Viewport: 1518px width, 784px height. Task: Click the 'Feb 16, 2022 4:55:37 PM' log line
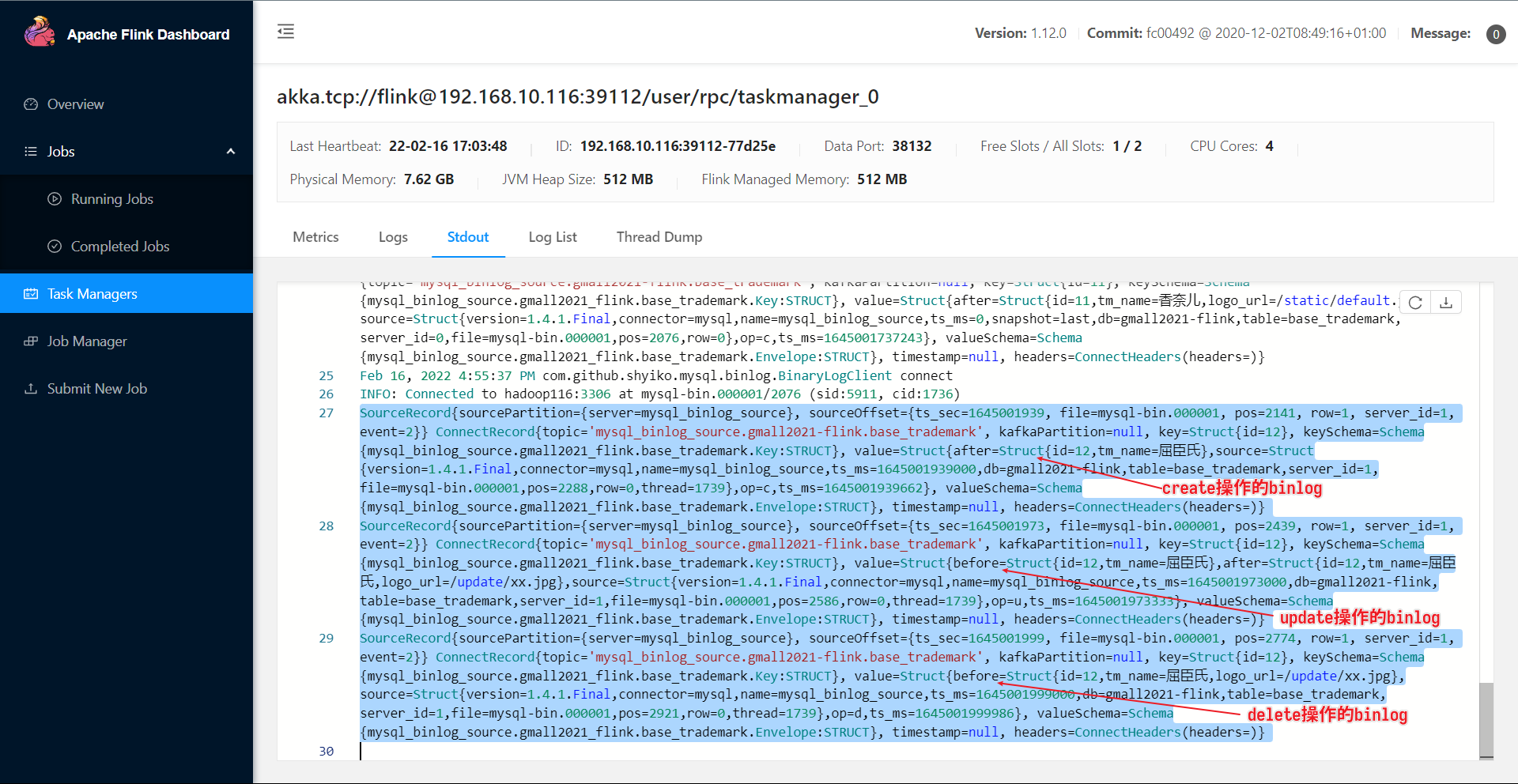pos(656,375)
